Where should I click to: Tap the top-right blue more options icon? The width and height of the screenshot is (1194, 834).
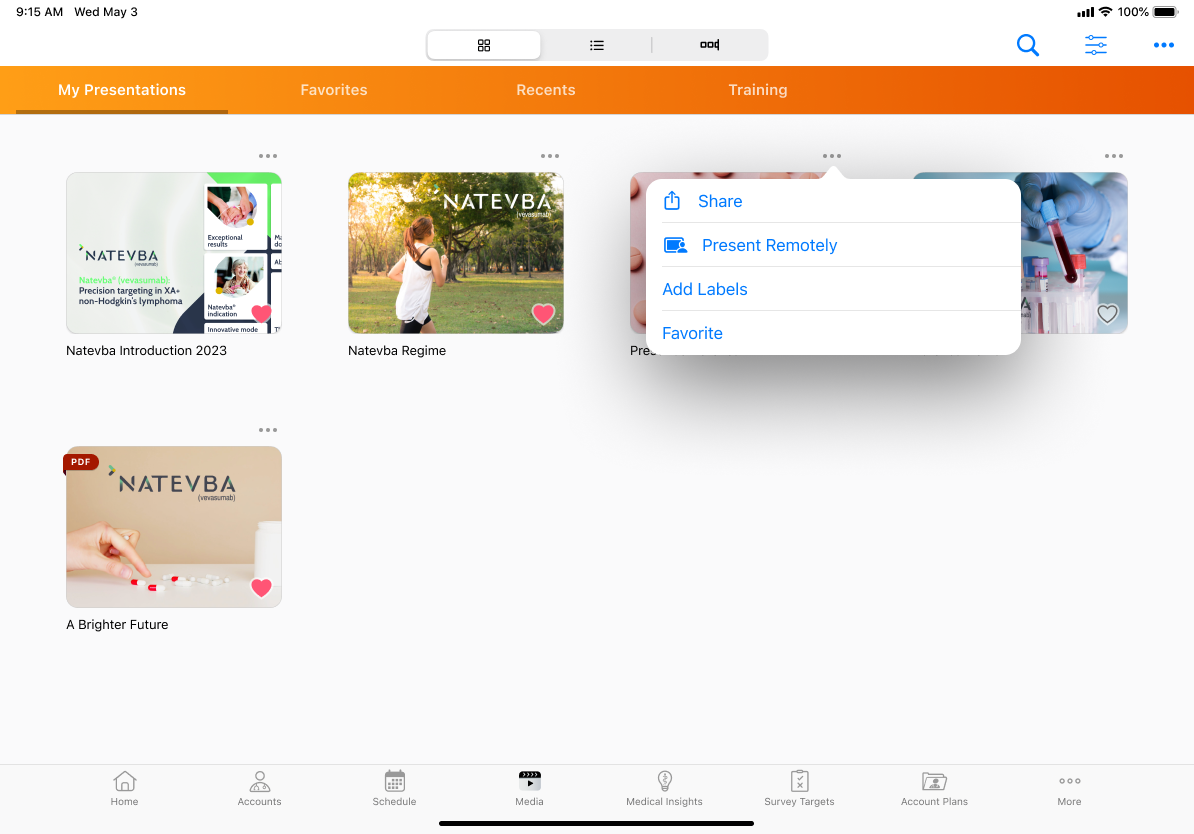click(1163, 45)
